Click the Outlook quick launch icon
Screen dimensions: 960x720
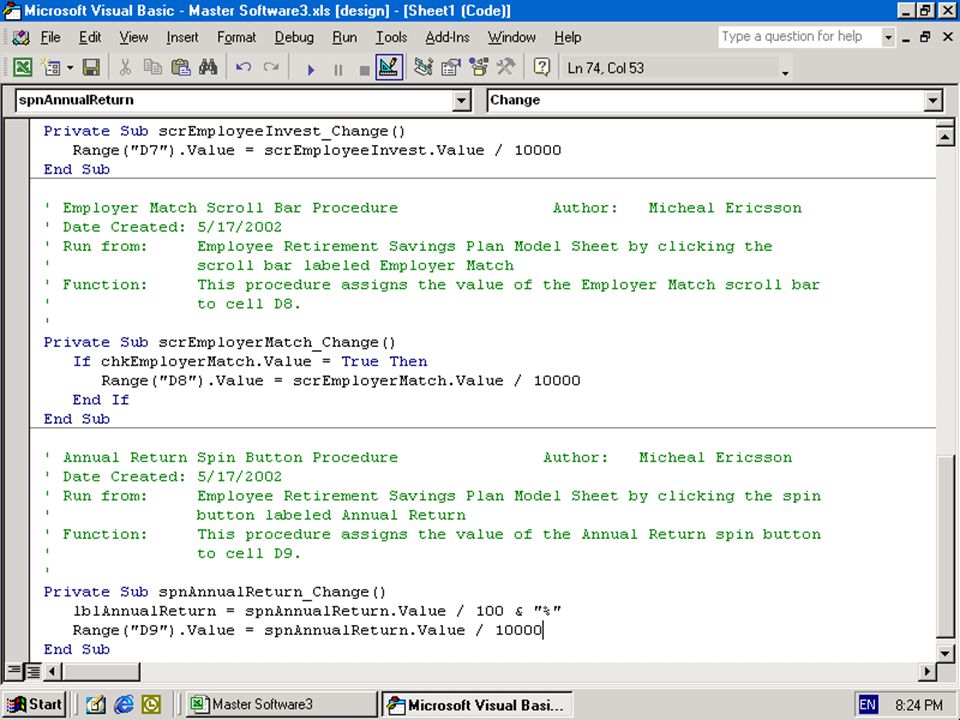pos(151,705)
